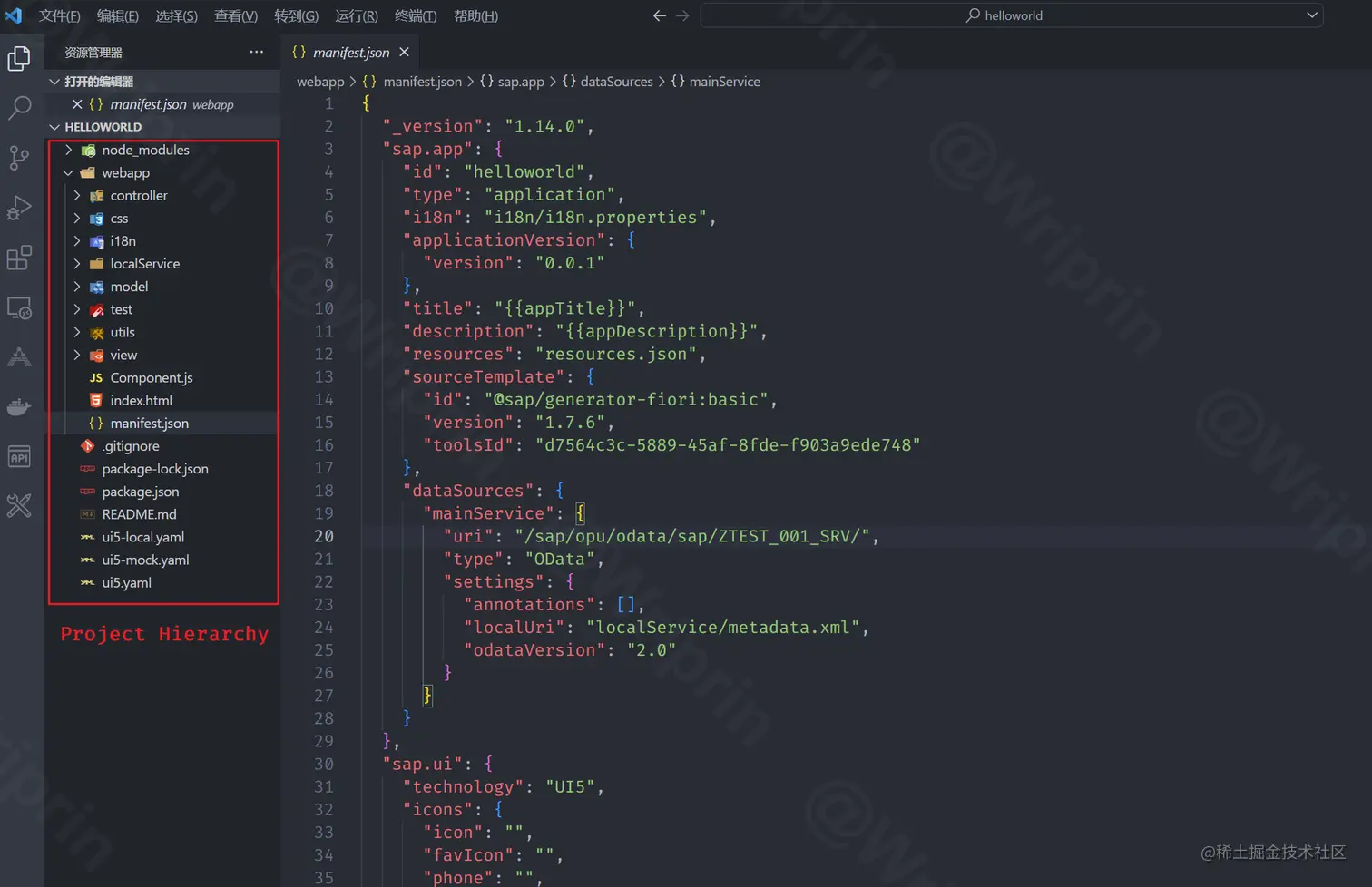The image size is (1372, 887).
Task: Open the Source Control panel
Action: pyautogui.click(x=18, y=158)
